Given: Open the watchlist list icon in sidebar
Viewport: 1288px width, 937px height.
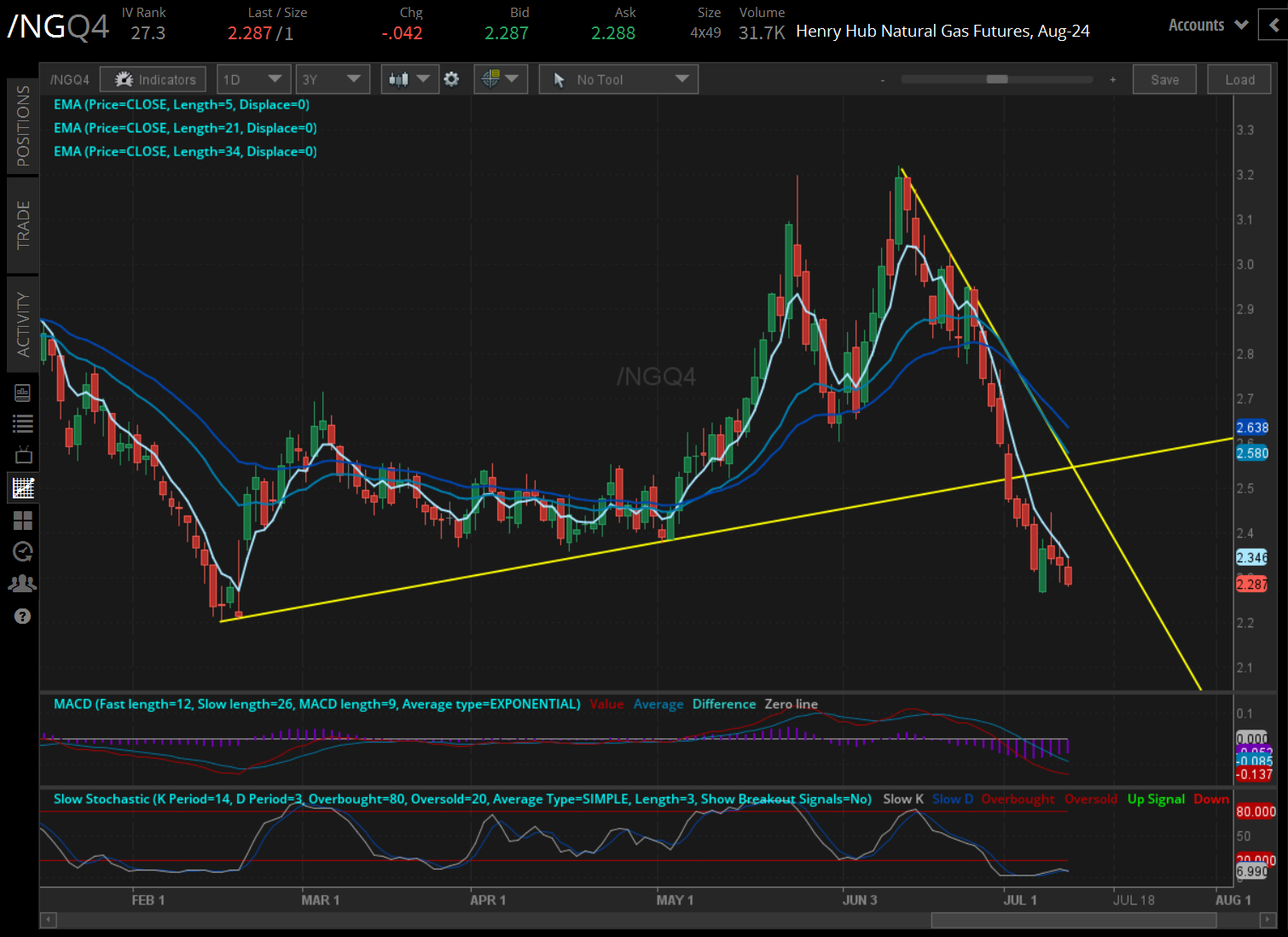Looking at the screenshot, I should 23,423.
